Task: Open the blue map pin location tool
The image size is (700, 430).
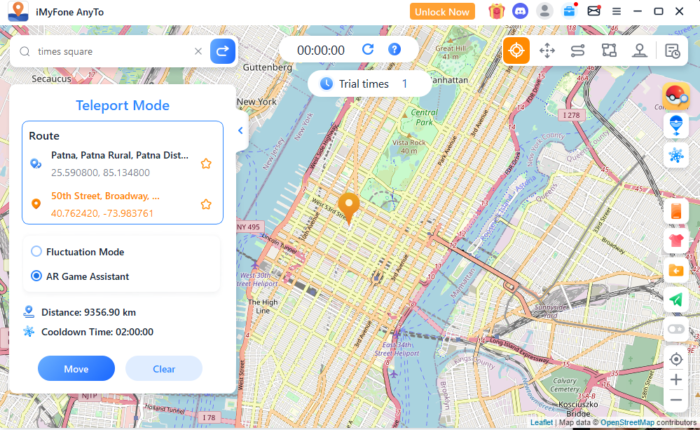Action: coord(676,125)
